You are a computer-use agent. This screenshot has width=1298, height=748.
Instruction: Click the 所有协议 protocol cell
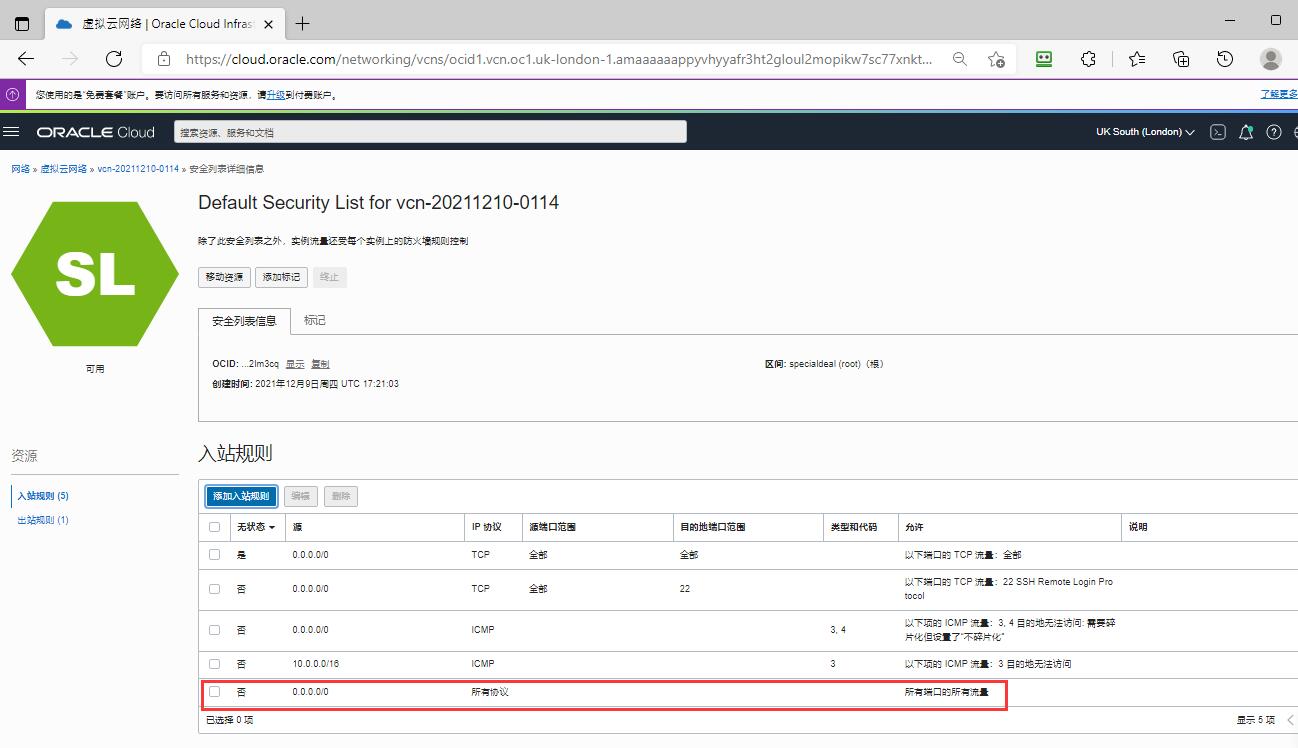point(490,692)
